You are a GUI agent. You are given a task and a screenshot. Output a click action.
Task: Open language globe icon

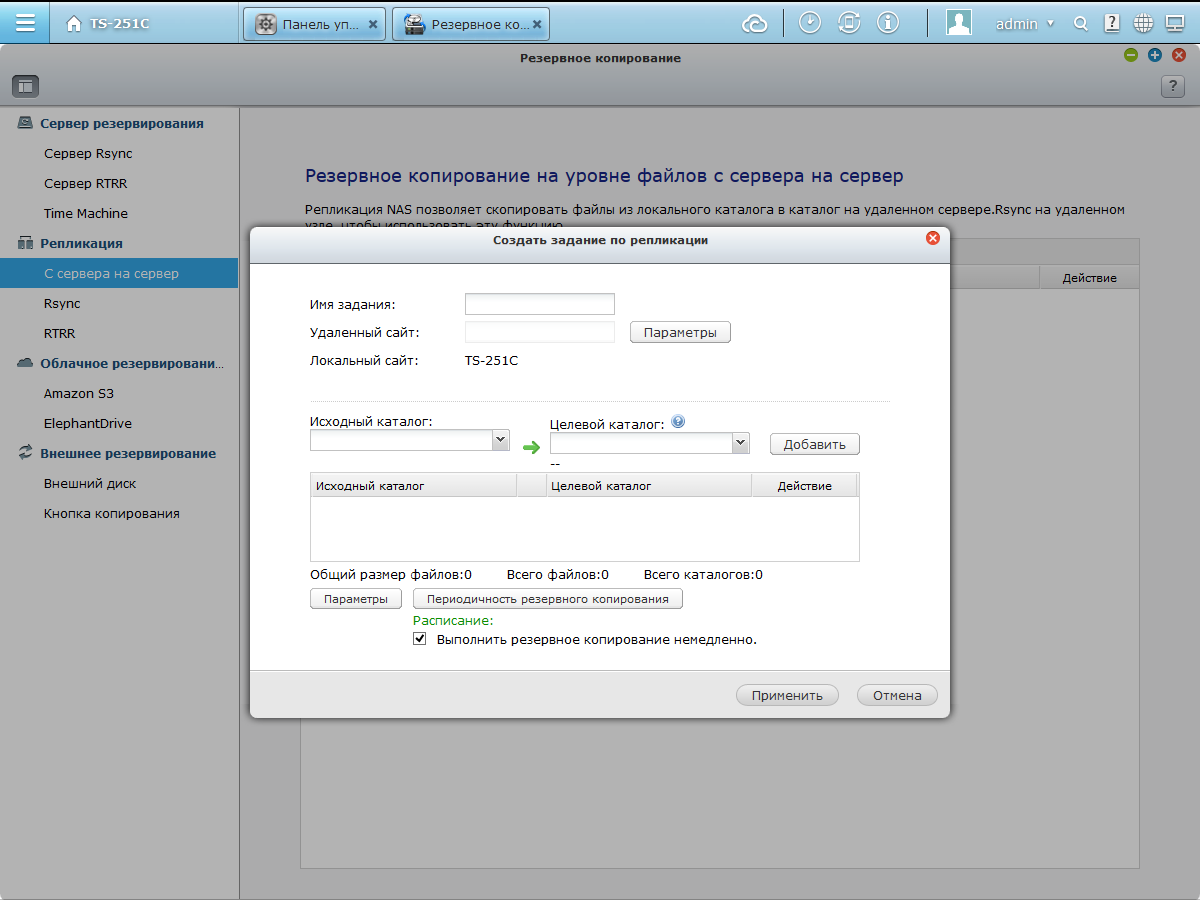(1144, 23)
